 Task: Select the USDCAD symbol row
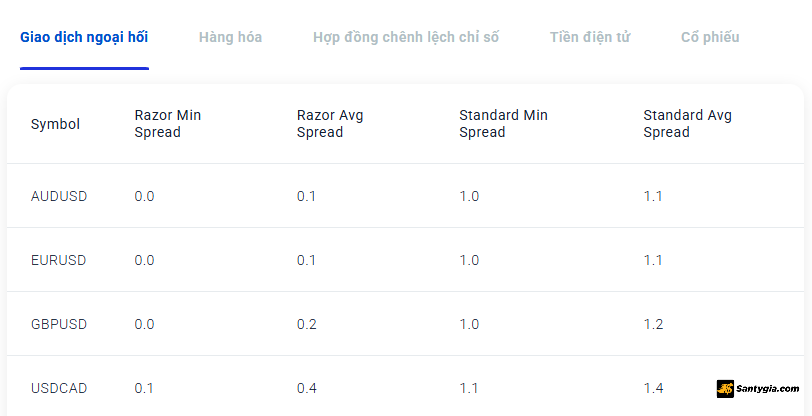point(405,386)
